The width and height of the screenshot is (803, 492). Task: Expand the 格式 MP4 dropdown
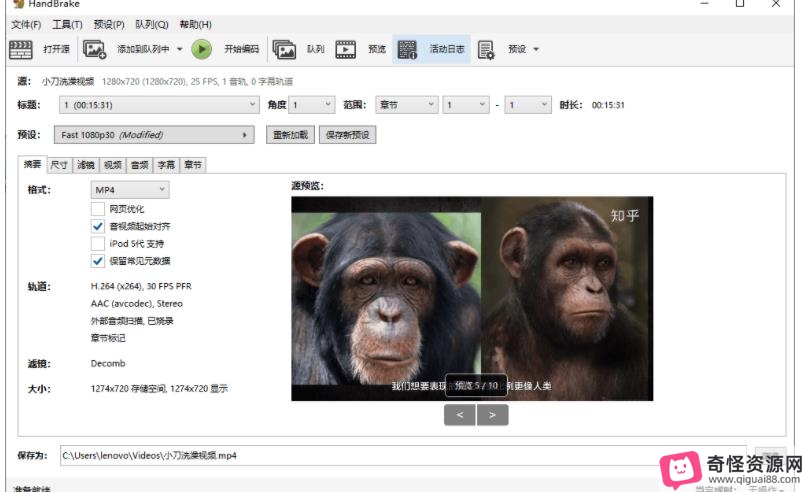(x=129, y=190)
